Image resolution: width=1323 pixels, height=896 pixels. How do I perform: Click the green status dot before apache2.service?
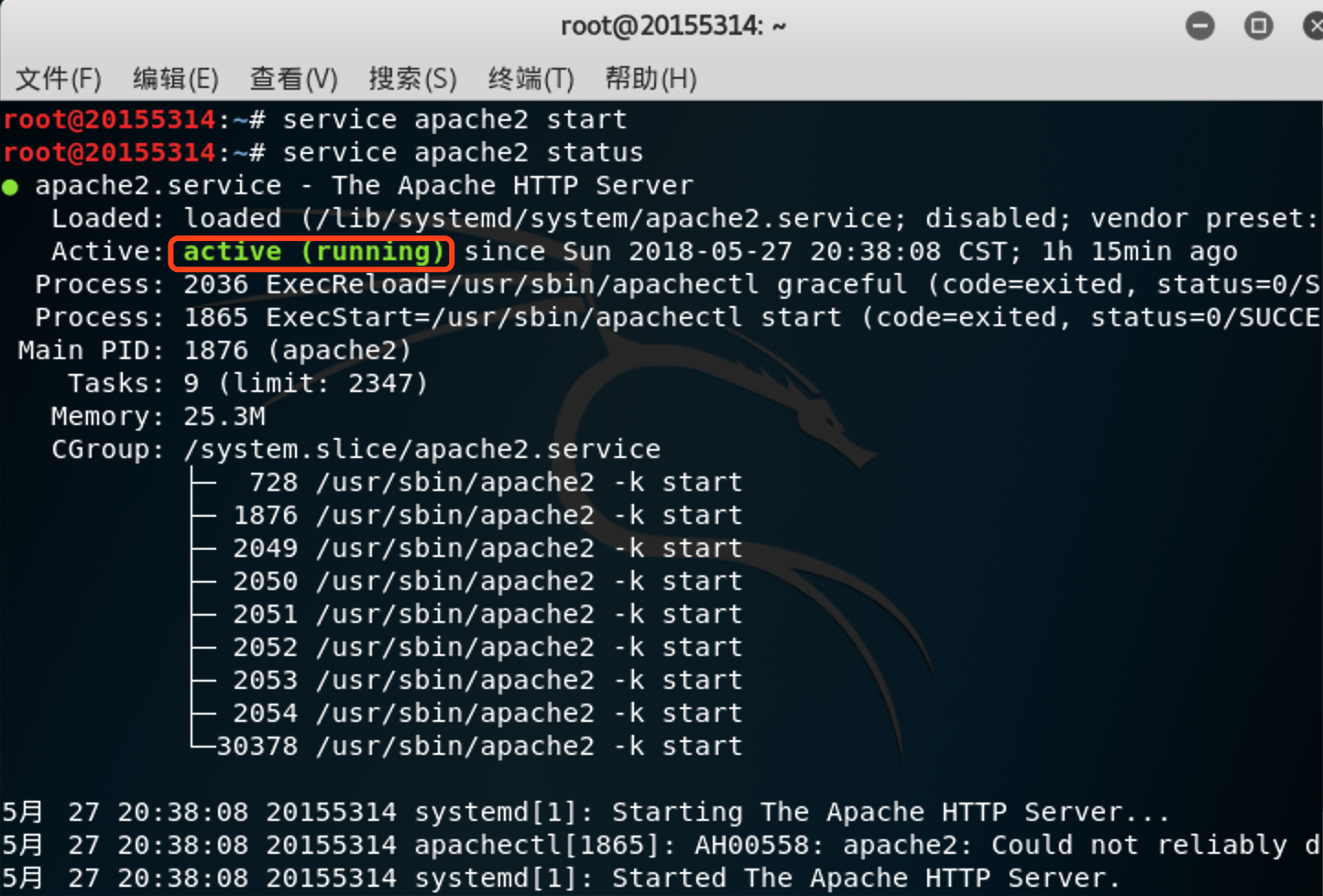(11, 188)
